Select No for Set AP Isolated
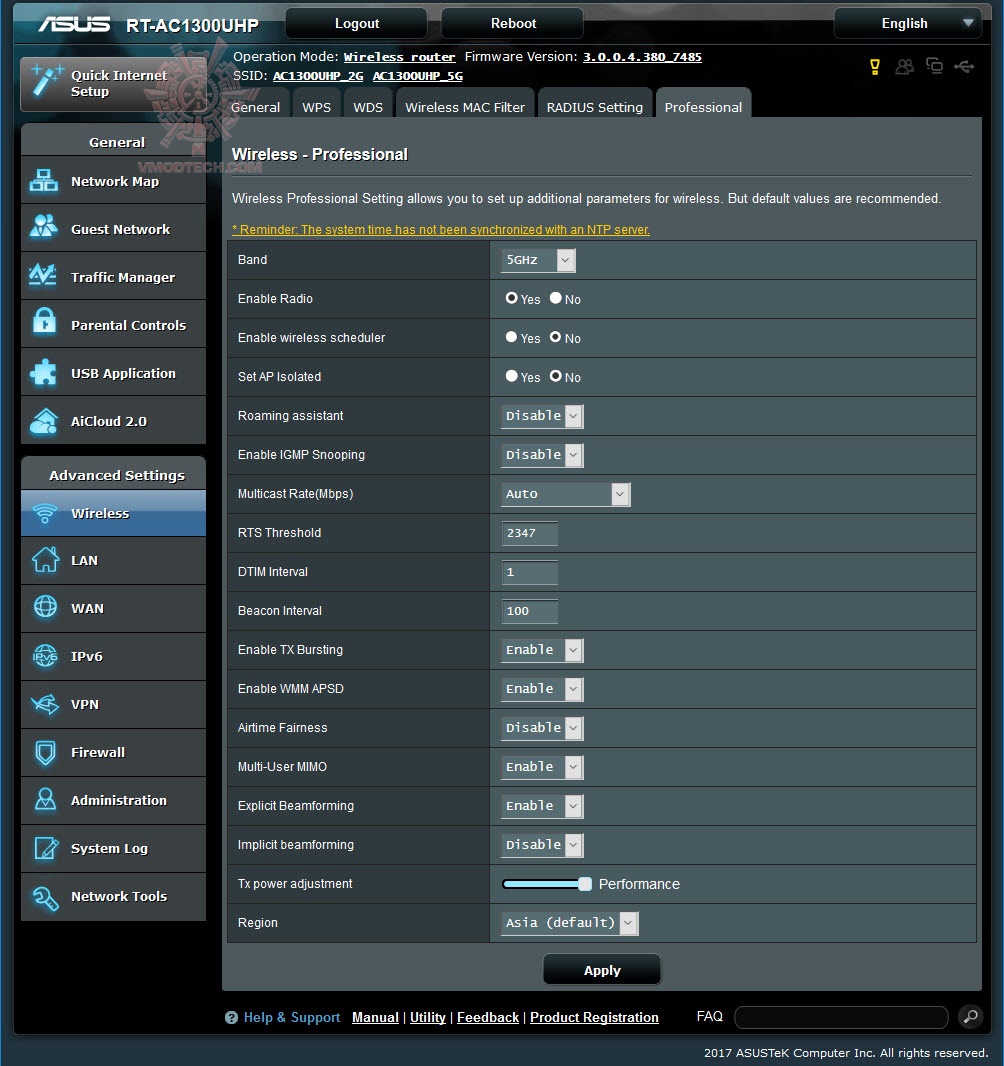Image resolution: width=1004 pixels, height=1066 pixels. click(555, 375)
